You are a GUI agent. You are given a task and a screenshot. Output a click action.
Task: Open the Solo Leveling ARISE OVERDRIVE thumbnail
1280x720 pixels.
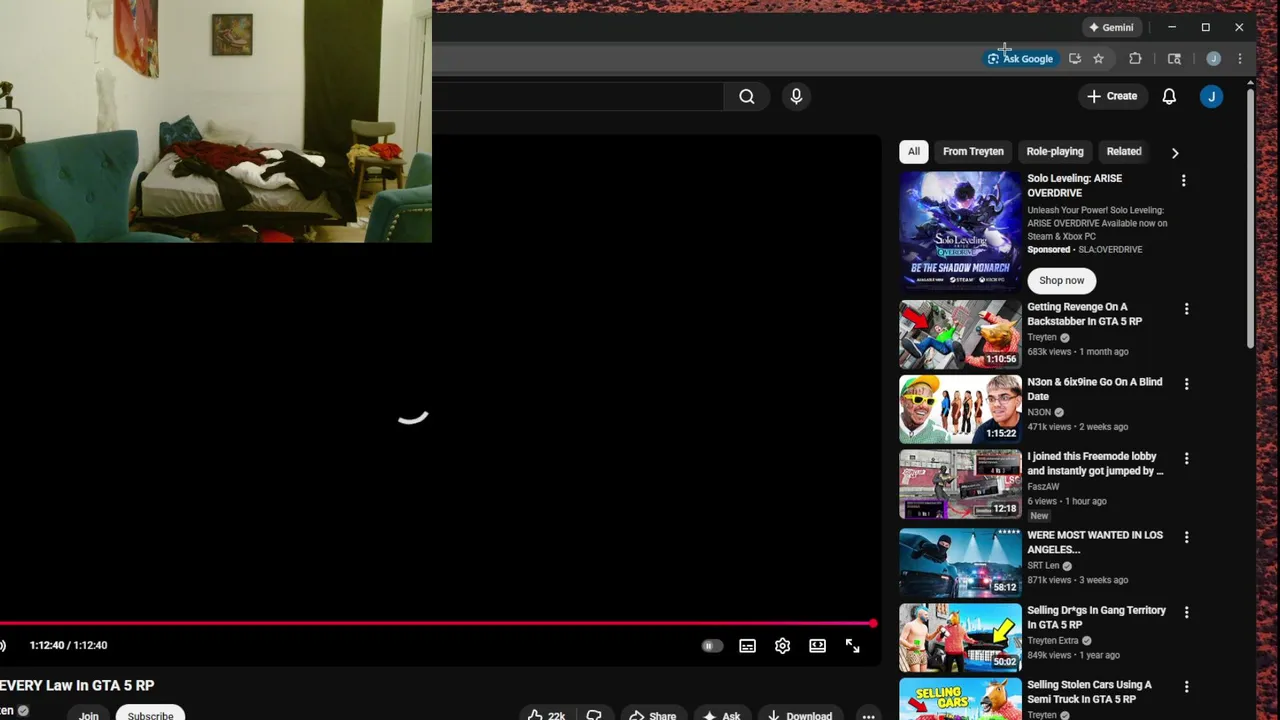click(960, 231)
